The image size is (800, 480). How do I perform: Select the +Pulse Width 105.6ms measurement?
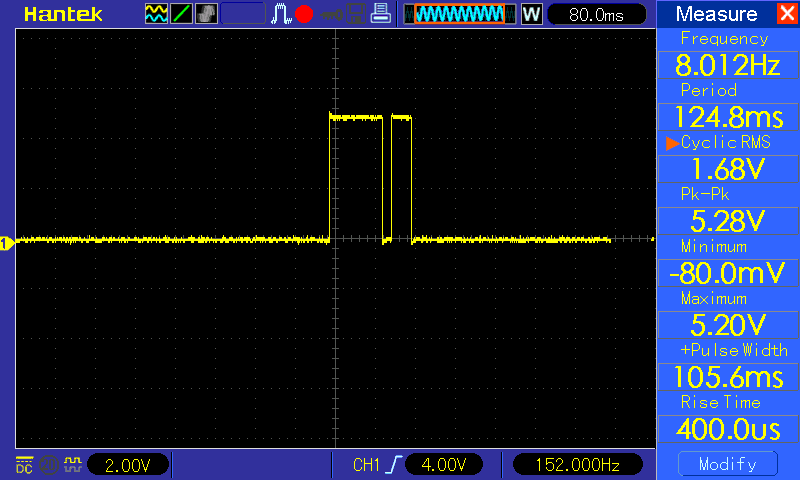pos(728,377)
